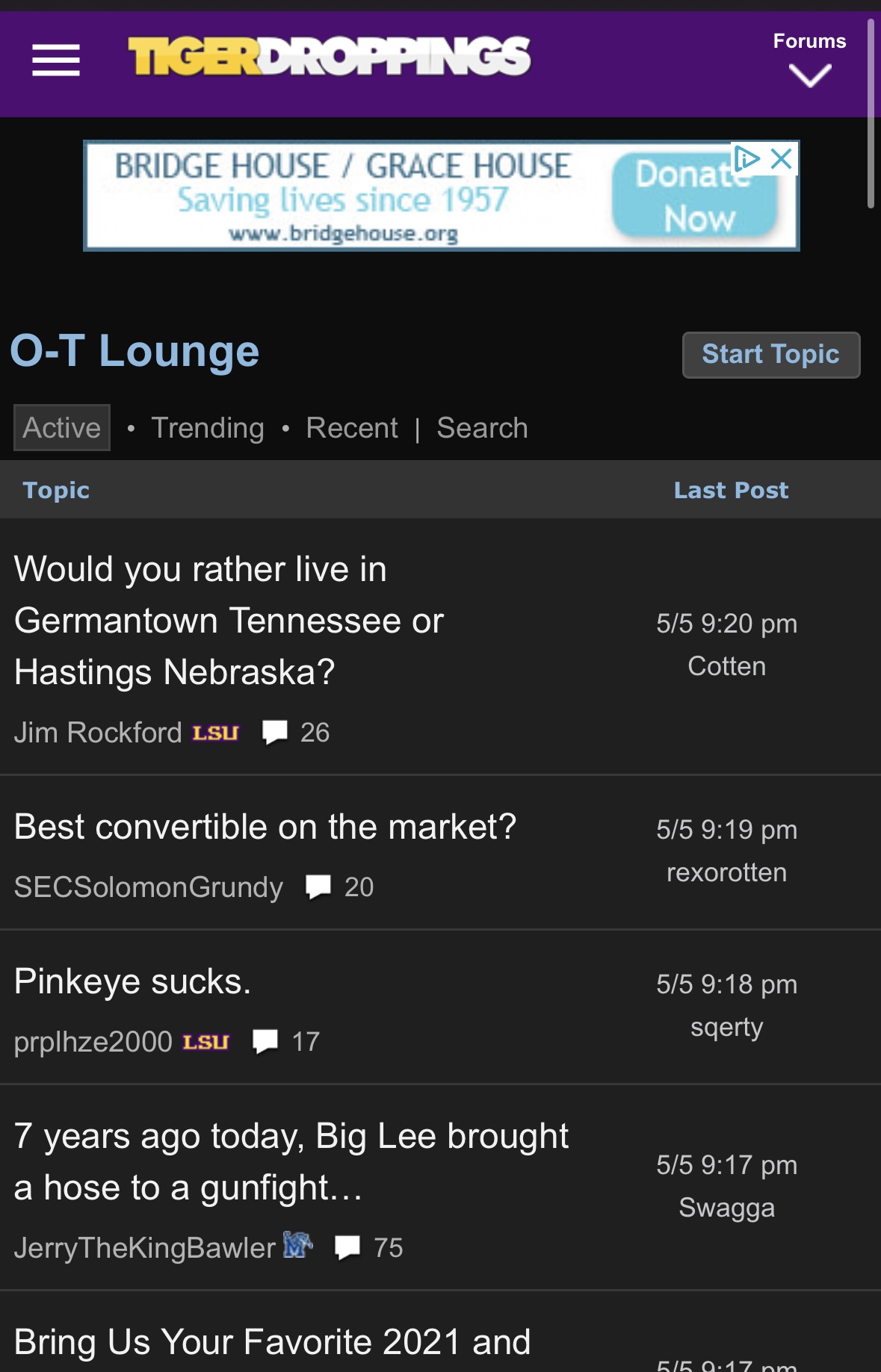Close the Bridge House ad
Viewport: 881px width, 1372px height.
[x=782, y=158]
